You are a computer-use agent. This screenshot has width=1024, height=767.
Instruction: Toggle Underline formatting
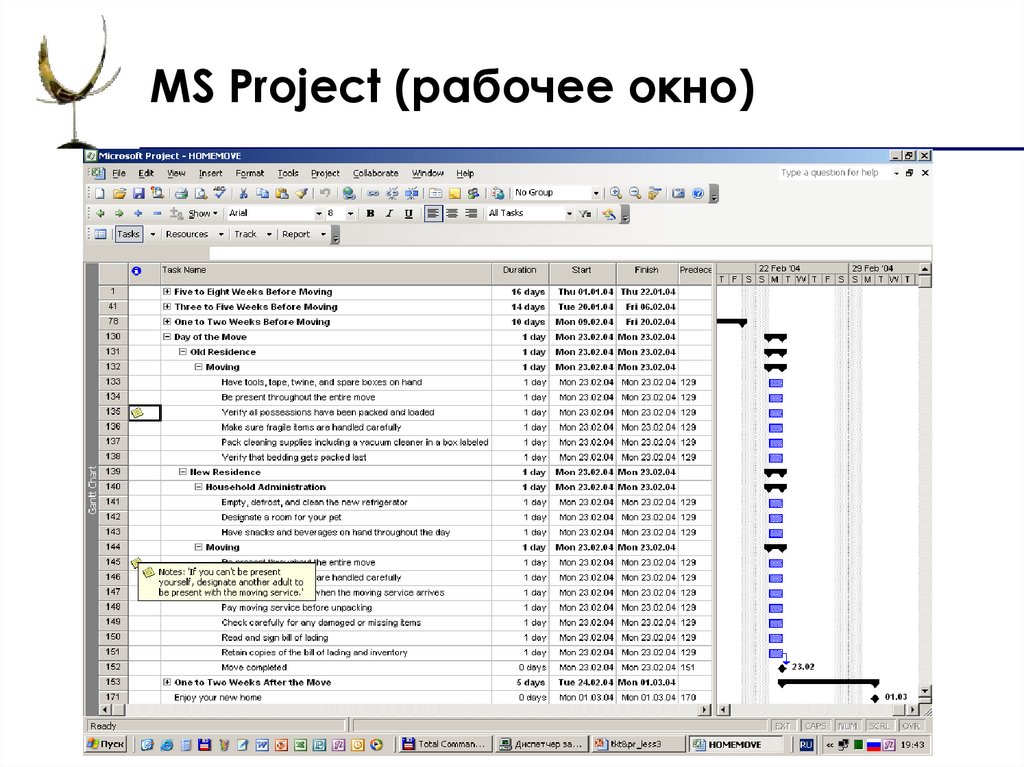pos(409,214)
